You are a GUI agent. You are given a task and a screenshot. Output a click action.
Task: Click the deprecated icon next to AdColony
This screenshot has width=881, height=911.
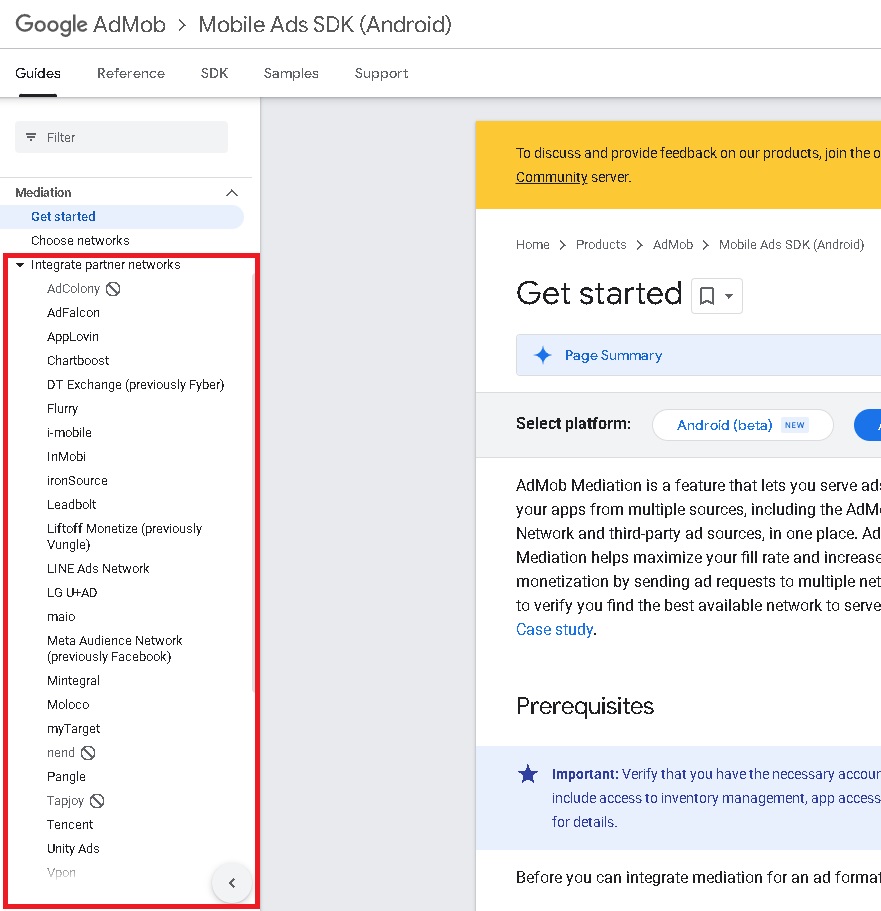pyautogui.click(x=113, y=289)
